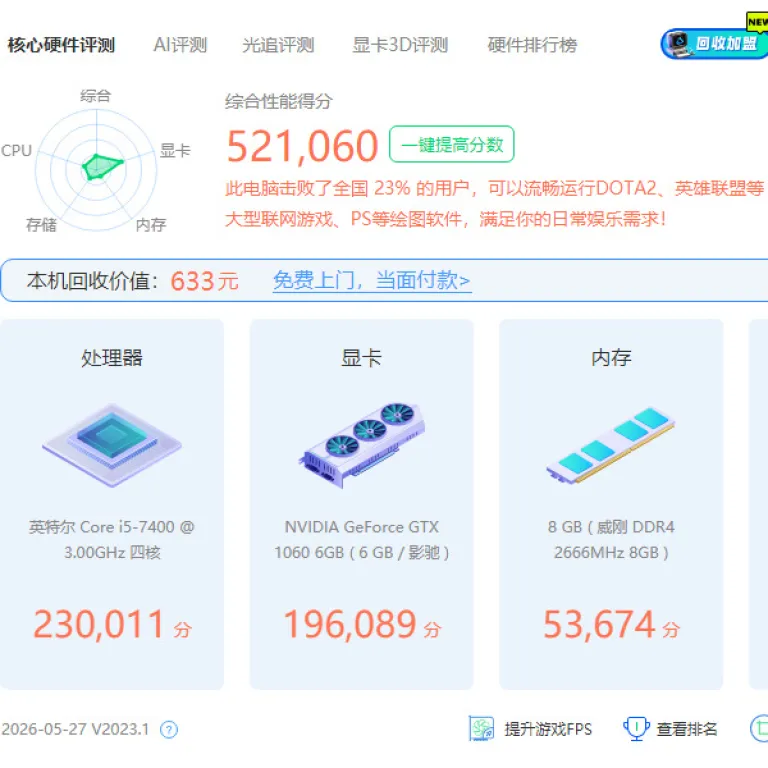Click the 回收加盟 computer icon

pyautogui.click(x=679, y=43)
